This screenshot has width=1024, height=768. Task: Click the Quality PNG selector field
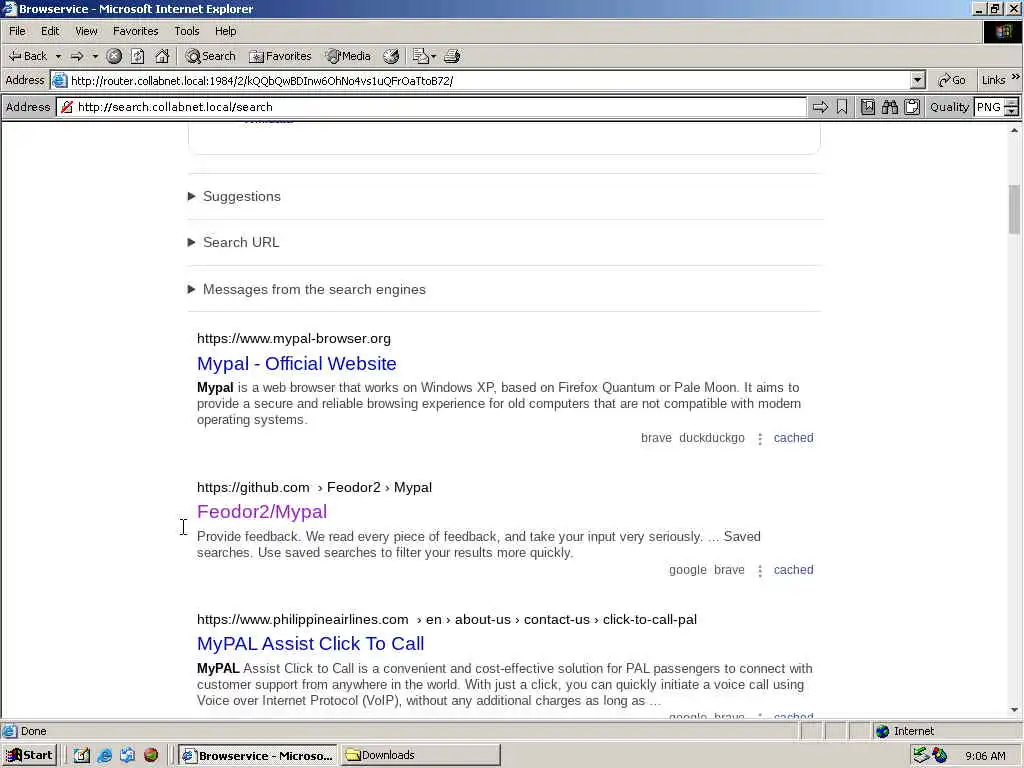(x=989, y=107)
